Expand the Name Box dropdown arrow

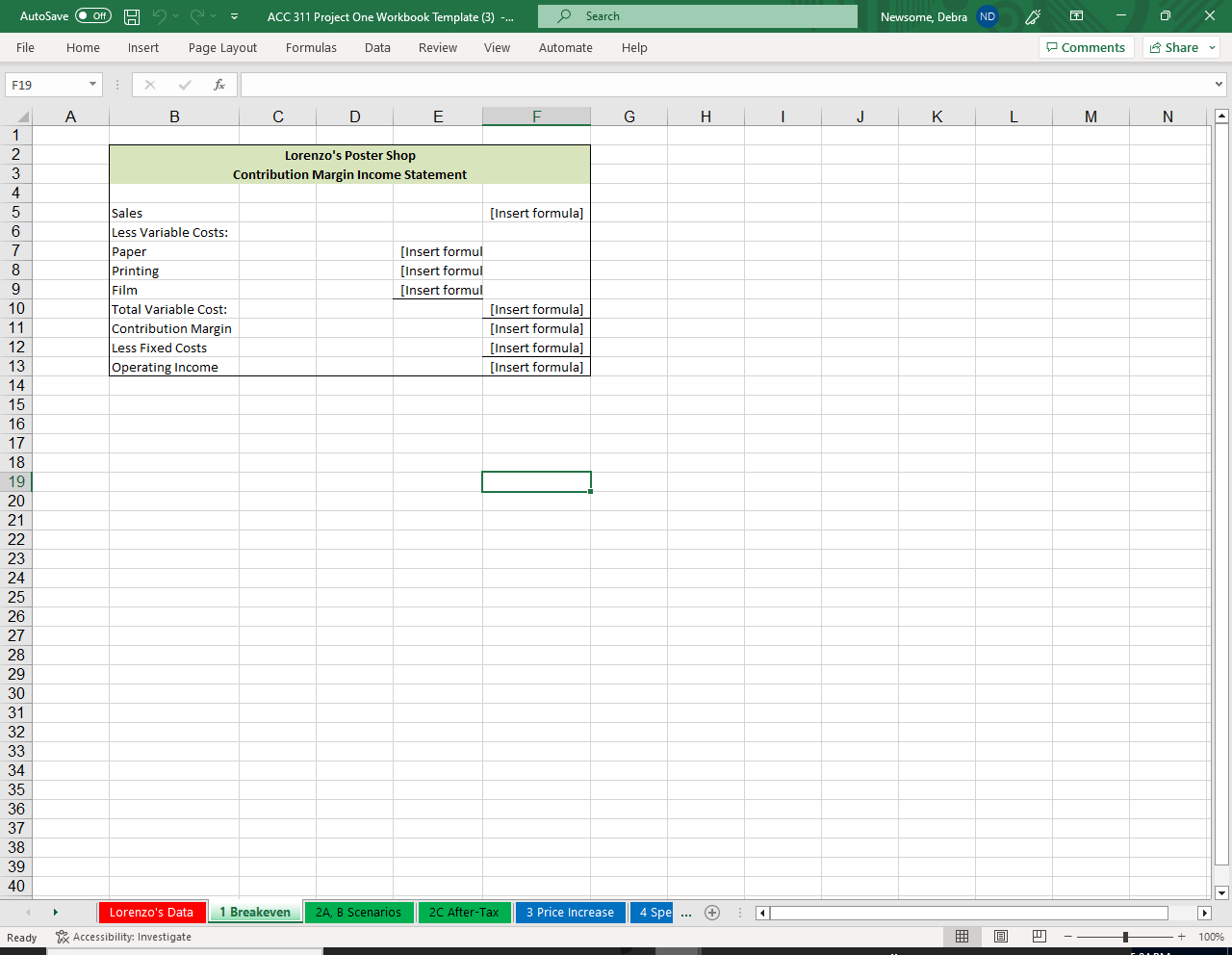[x=93, y=85]
